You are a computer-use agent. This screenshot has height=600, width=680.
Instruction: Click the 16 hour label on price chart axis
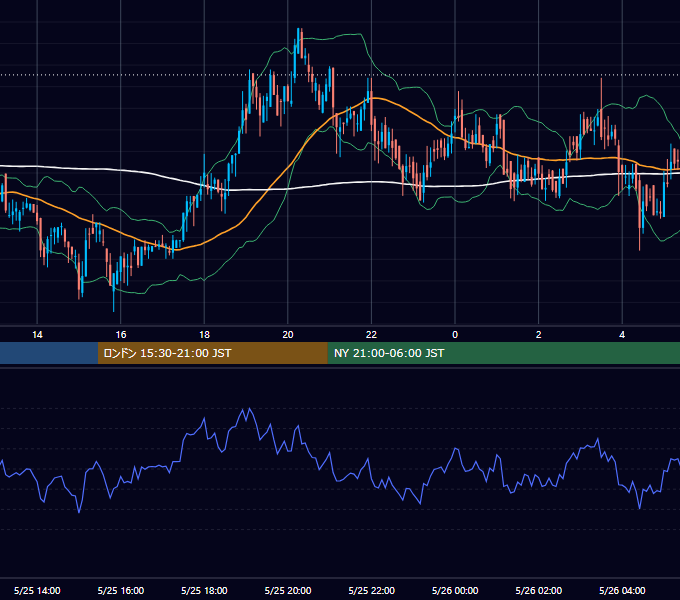coord(121,335)
